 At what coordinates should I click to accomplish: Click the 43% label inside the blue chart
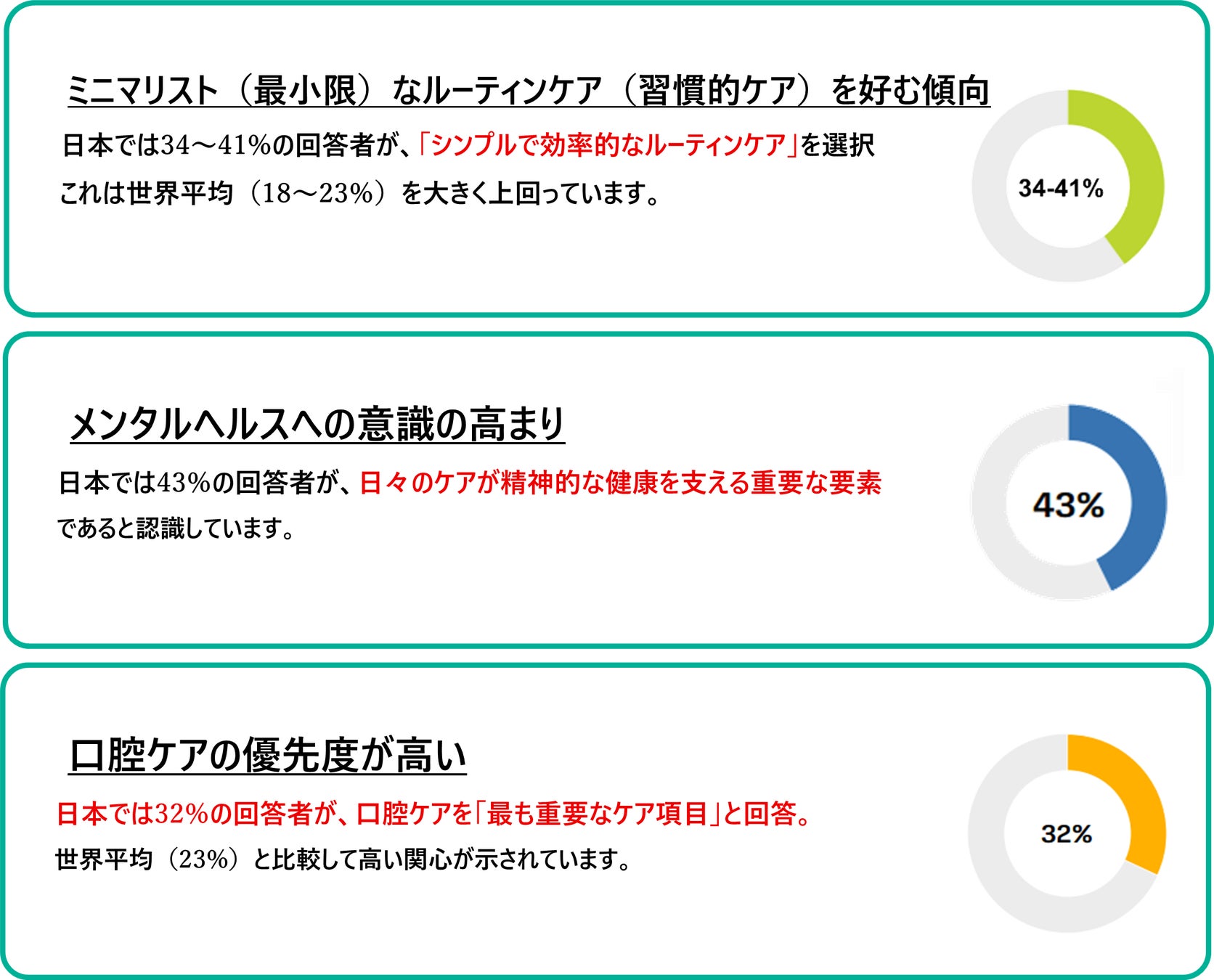pos(1068,505)
